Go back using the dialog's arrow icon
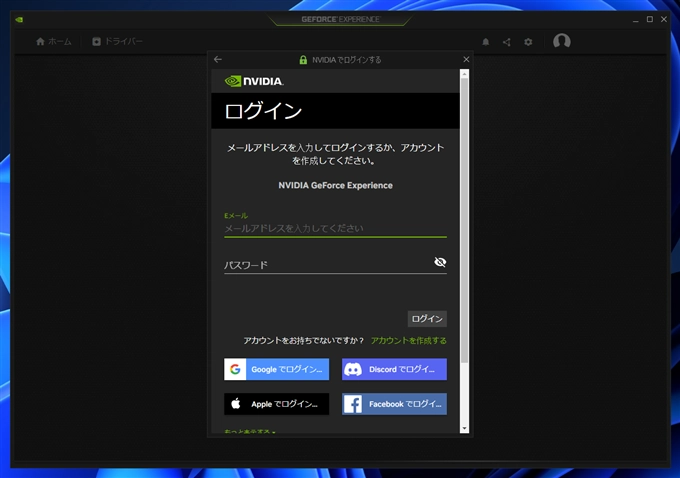The width and height of the screenshot is (680, 478). click(x=218, y=59)
